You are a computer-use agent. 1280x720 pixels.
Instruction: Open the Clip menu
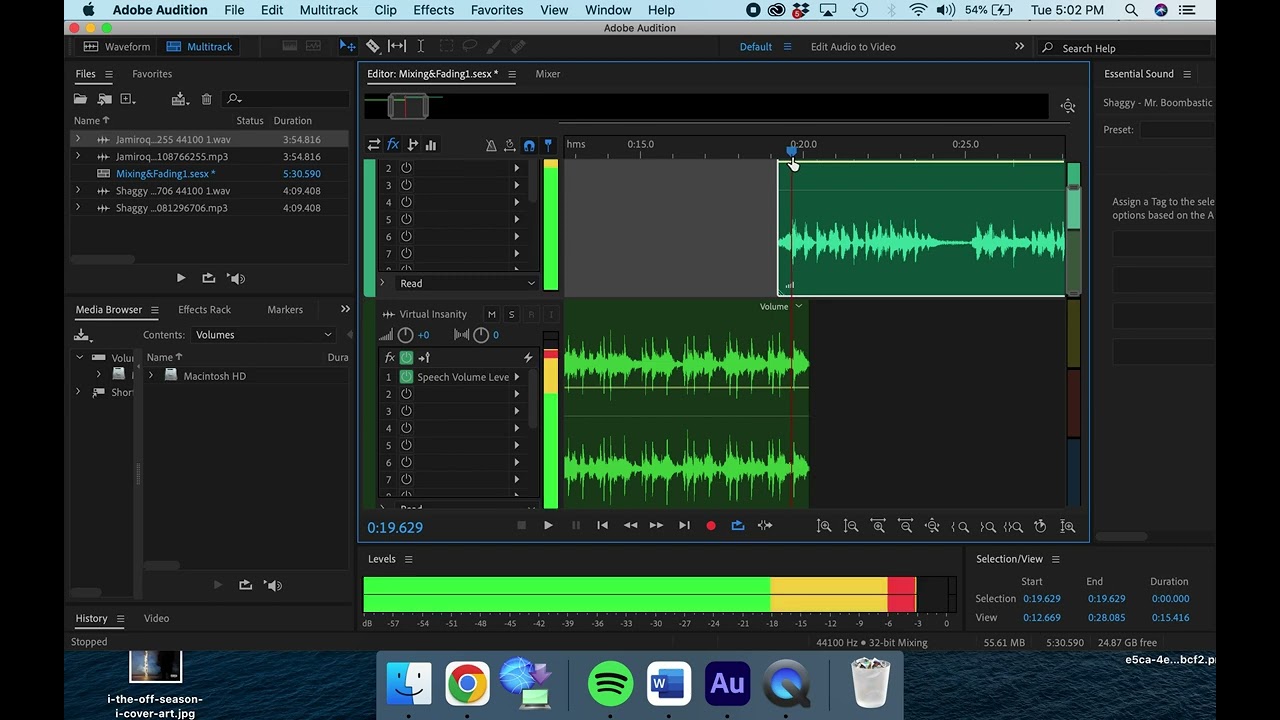coord(385,10)
